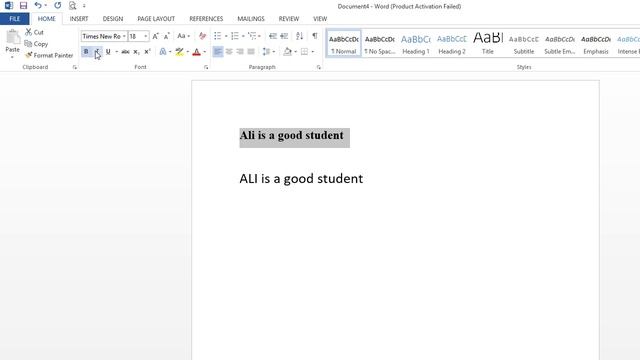
Task: Decrease font size with Shrink Font icon
Action: [x=167, y=36]
